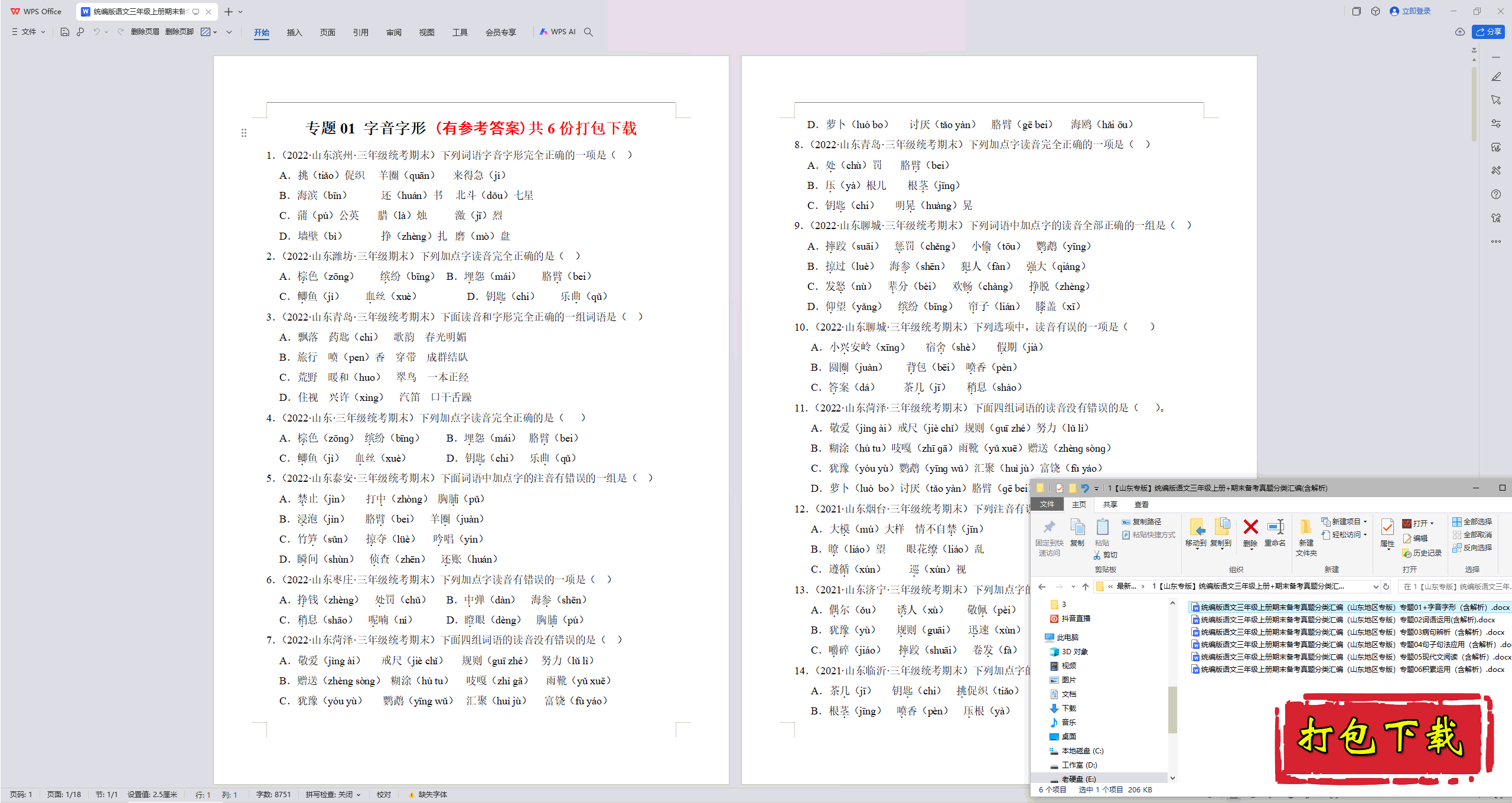1512x803 pixels.
Task: Open 审阅 tab in WPS
Action: [x=393, y=32]
